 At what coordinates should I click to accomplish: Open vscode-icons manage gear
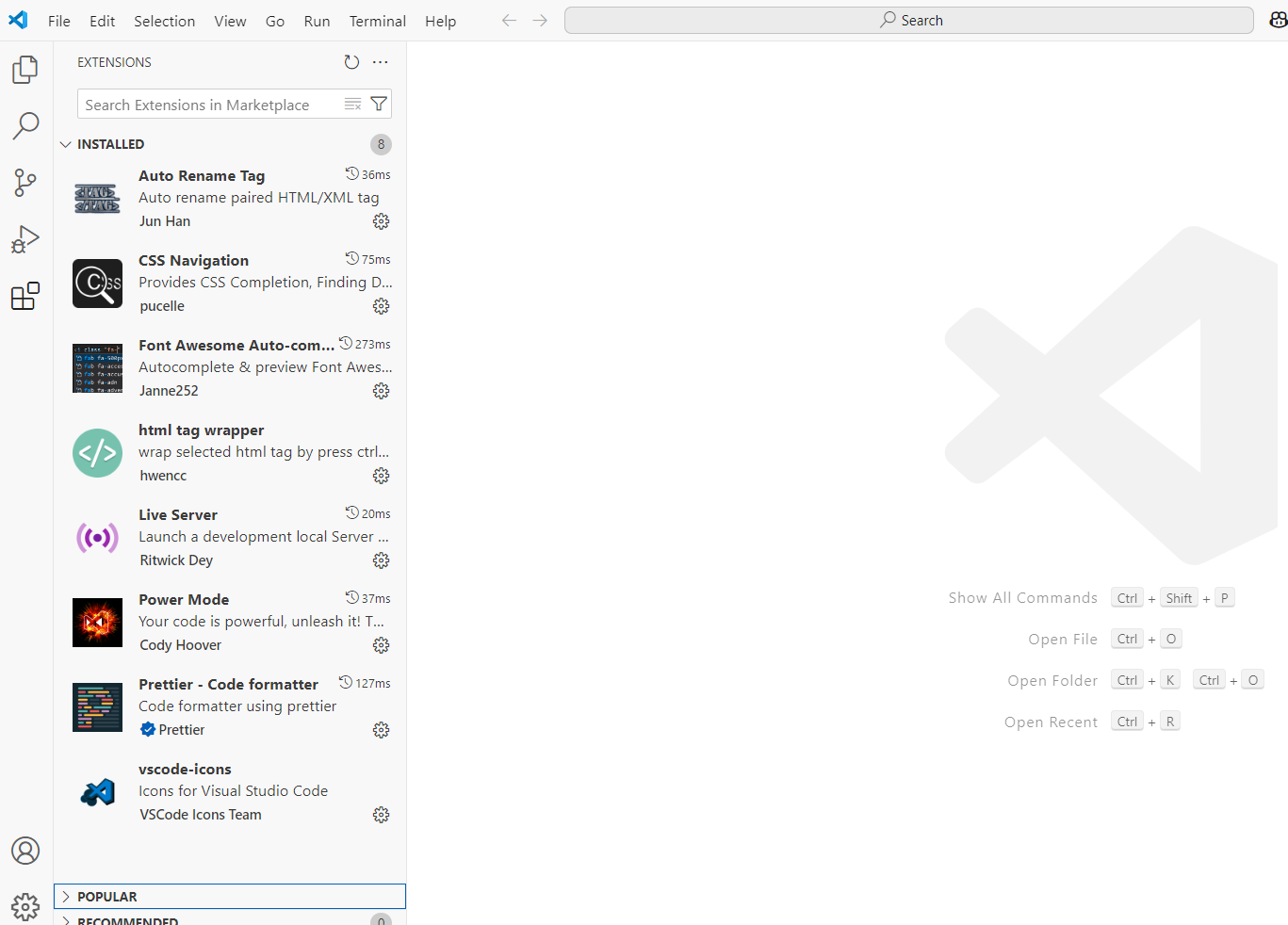pos(381,815)
